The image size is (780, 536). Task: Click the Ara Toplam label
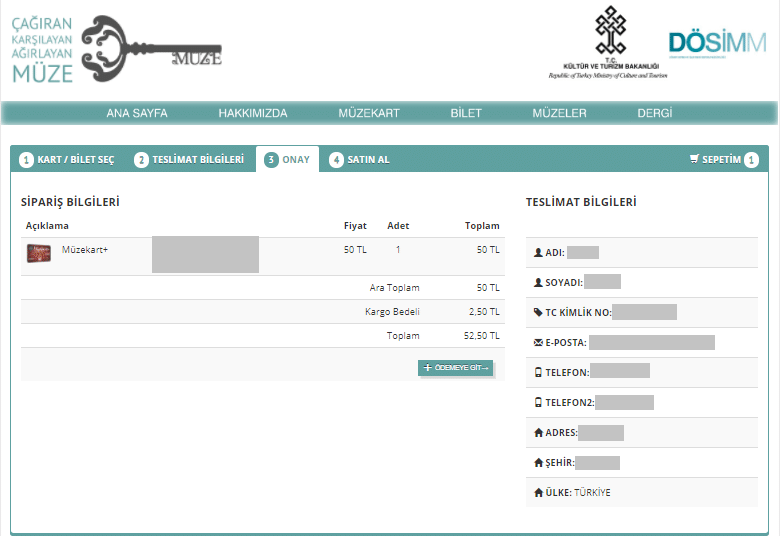point(394,288)
